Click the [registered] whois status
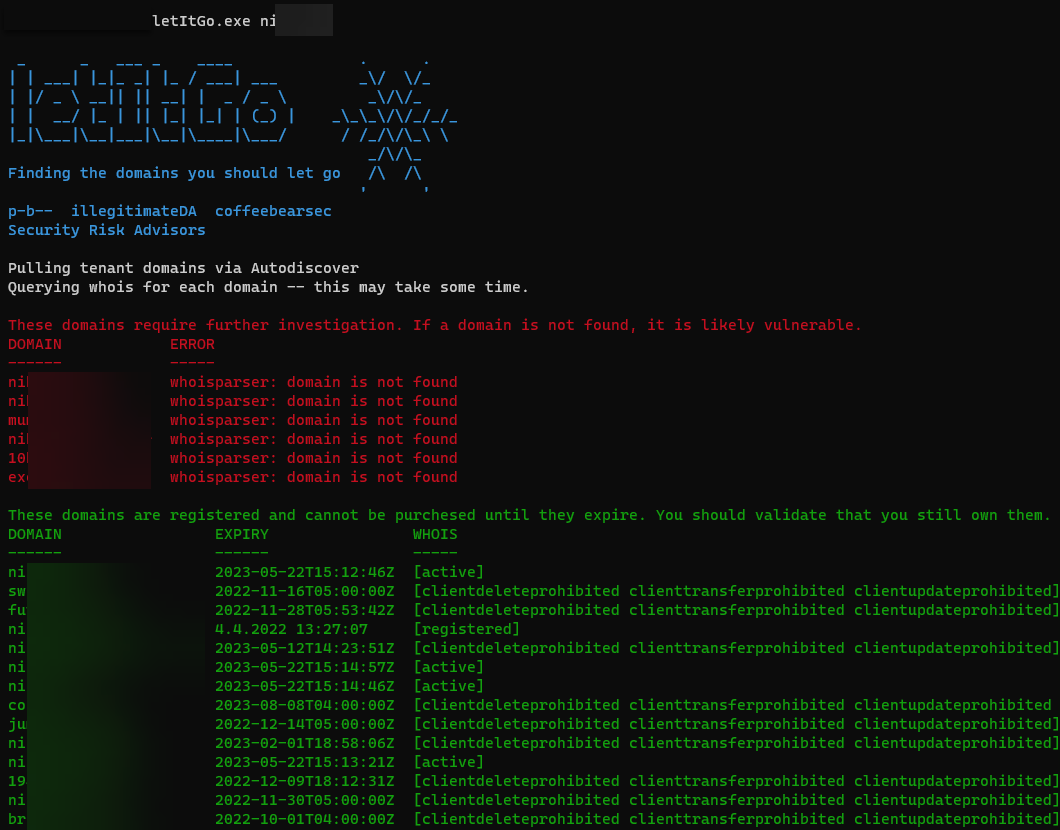 pyautogui.click(x=466, y=629)
